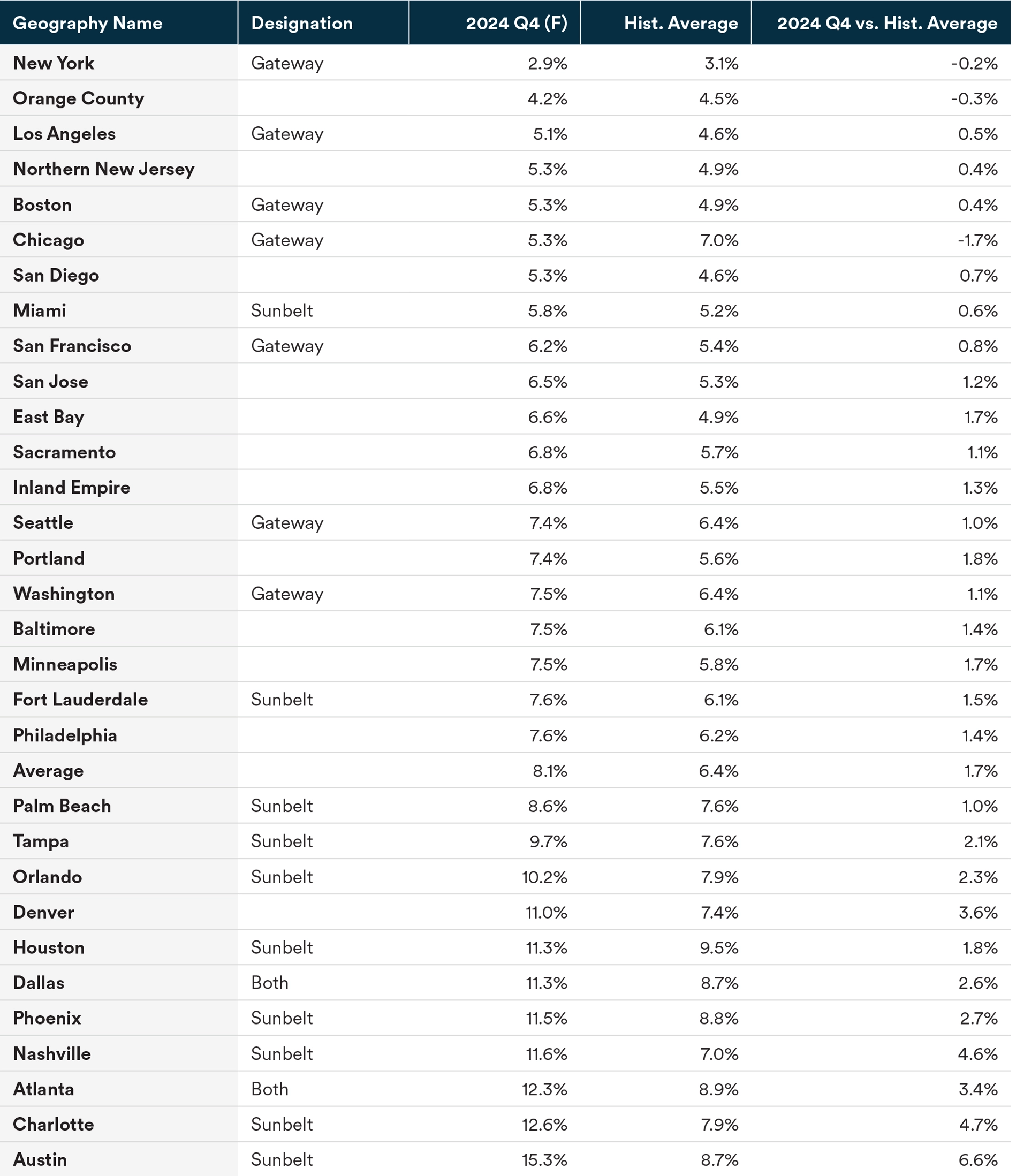
Task: Click the Inland Empire cell
Action: point(71,488)
